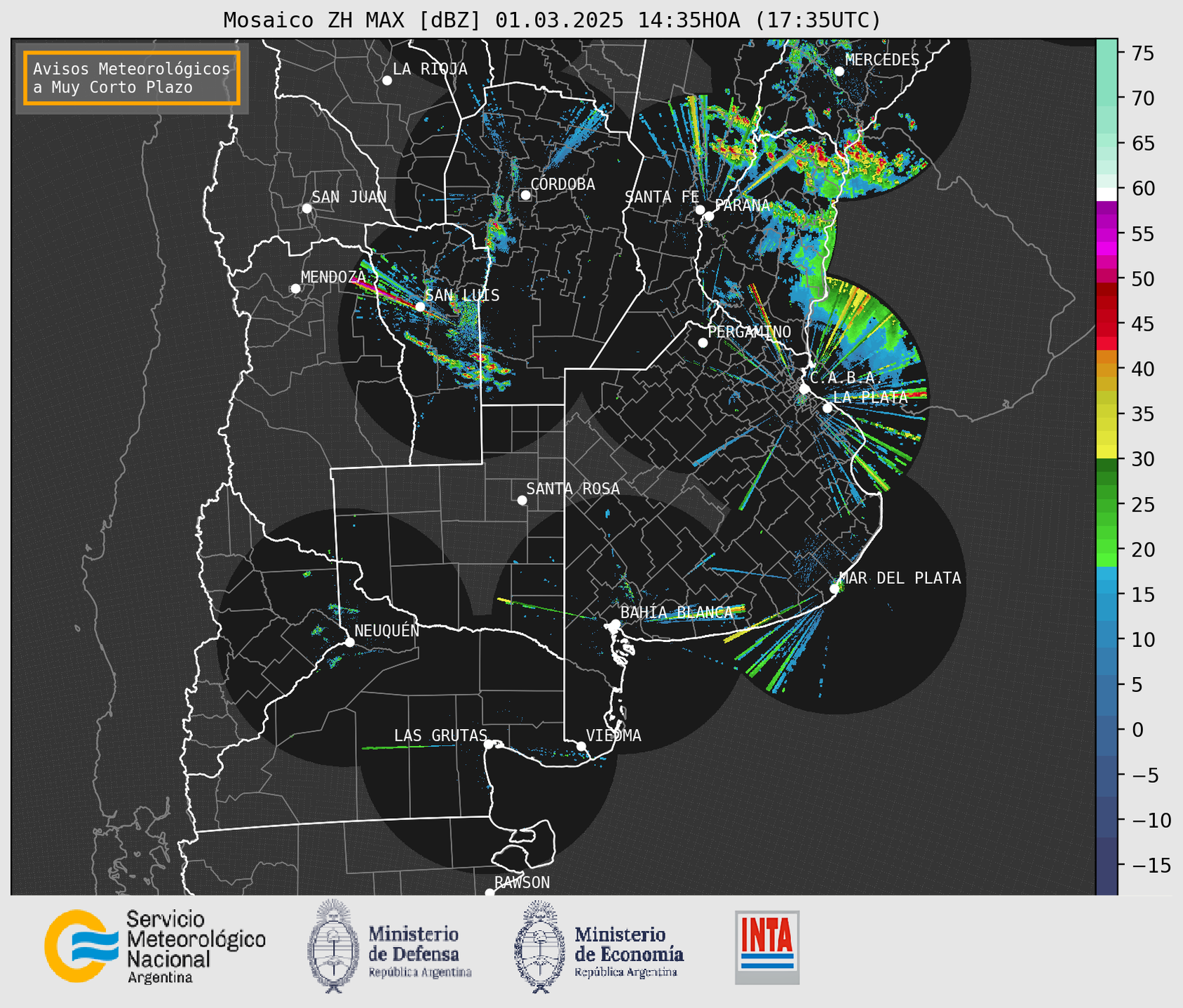Click the orange 40 dBZ band on scale

(1107, 369)
